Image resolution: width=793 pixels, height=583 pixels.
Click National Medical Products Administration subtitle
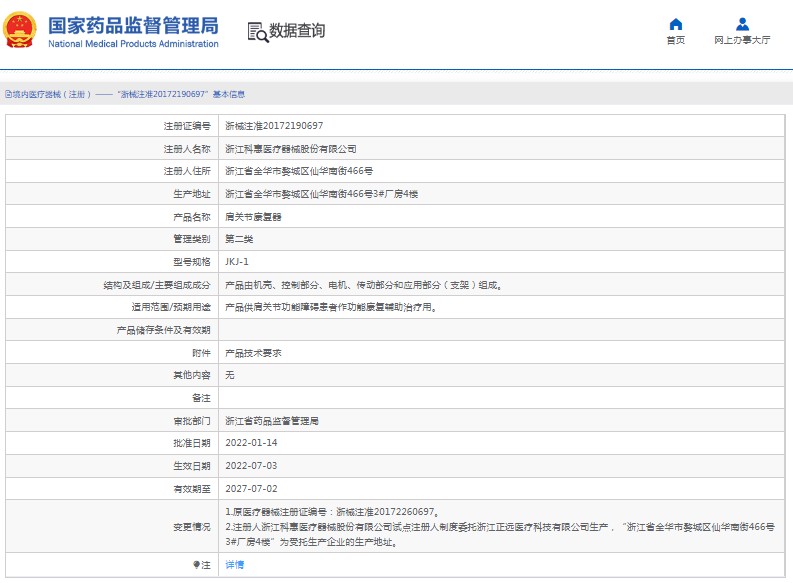pos(134,44)
